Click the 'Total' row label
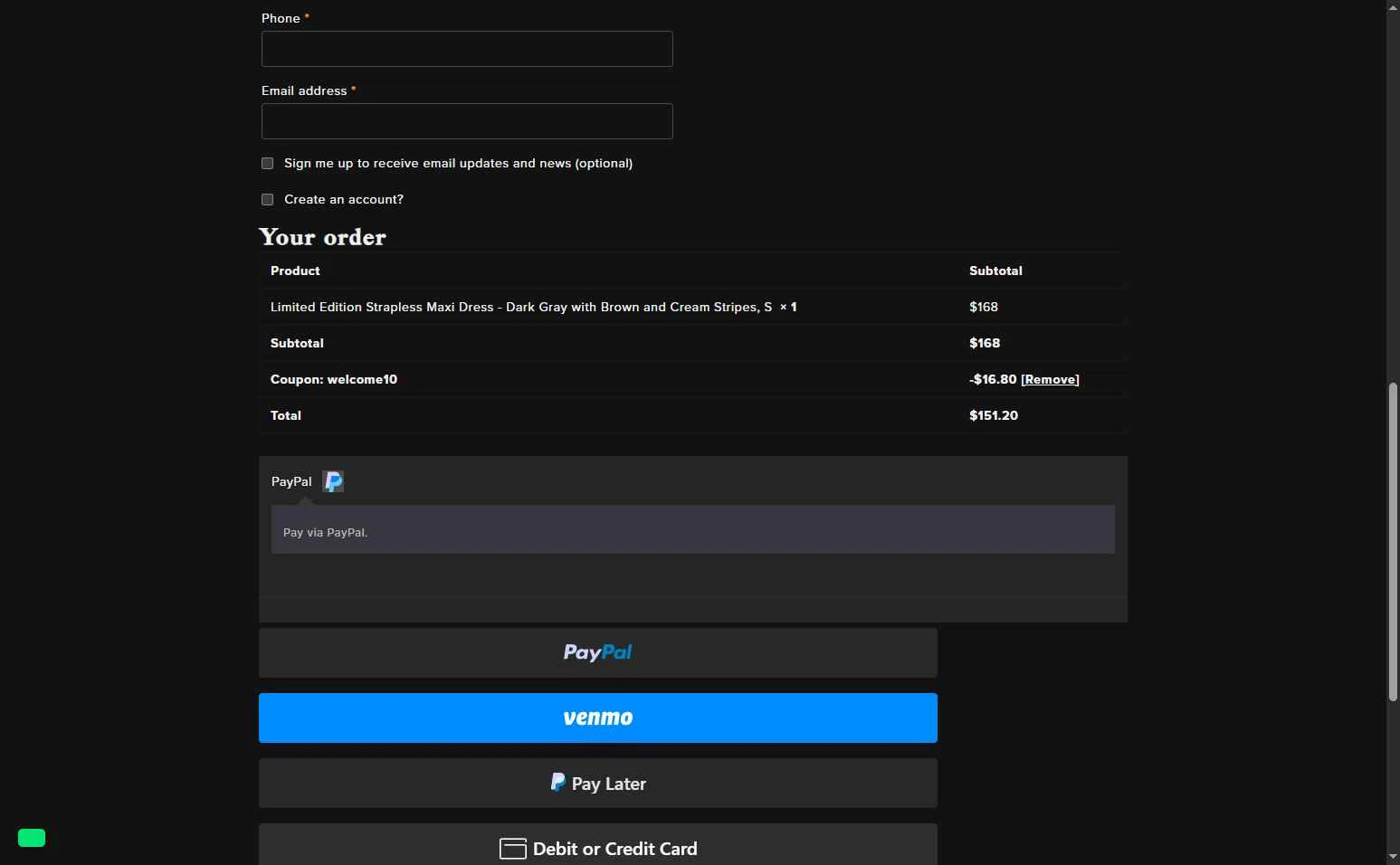Viewport: 1400px width, 865px height. pos(286,415)
